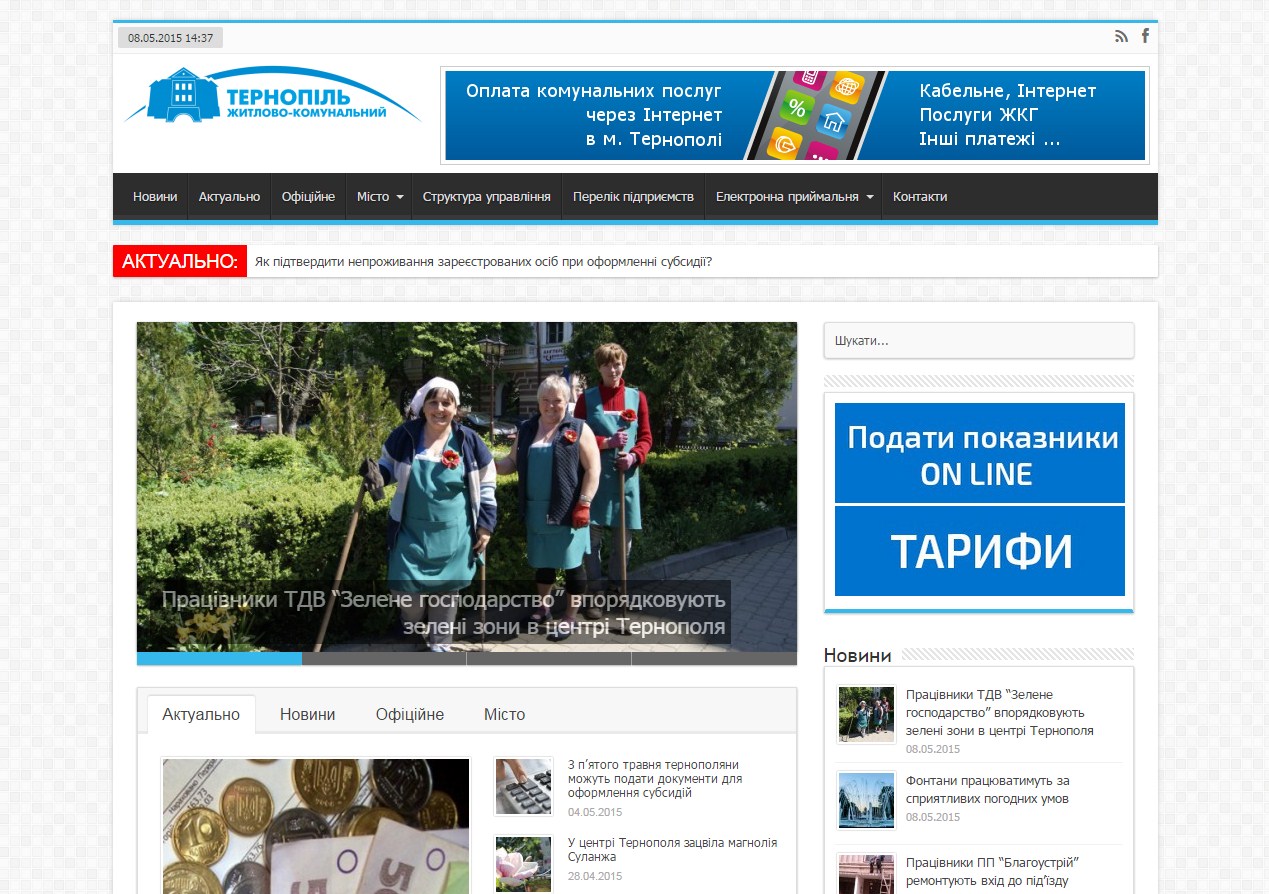The height and width of the screenshot is (894, 1269).
Task: Open the magnolia flower thumbnail
Action: click(x=523, y=864)
